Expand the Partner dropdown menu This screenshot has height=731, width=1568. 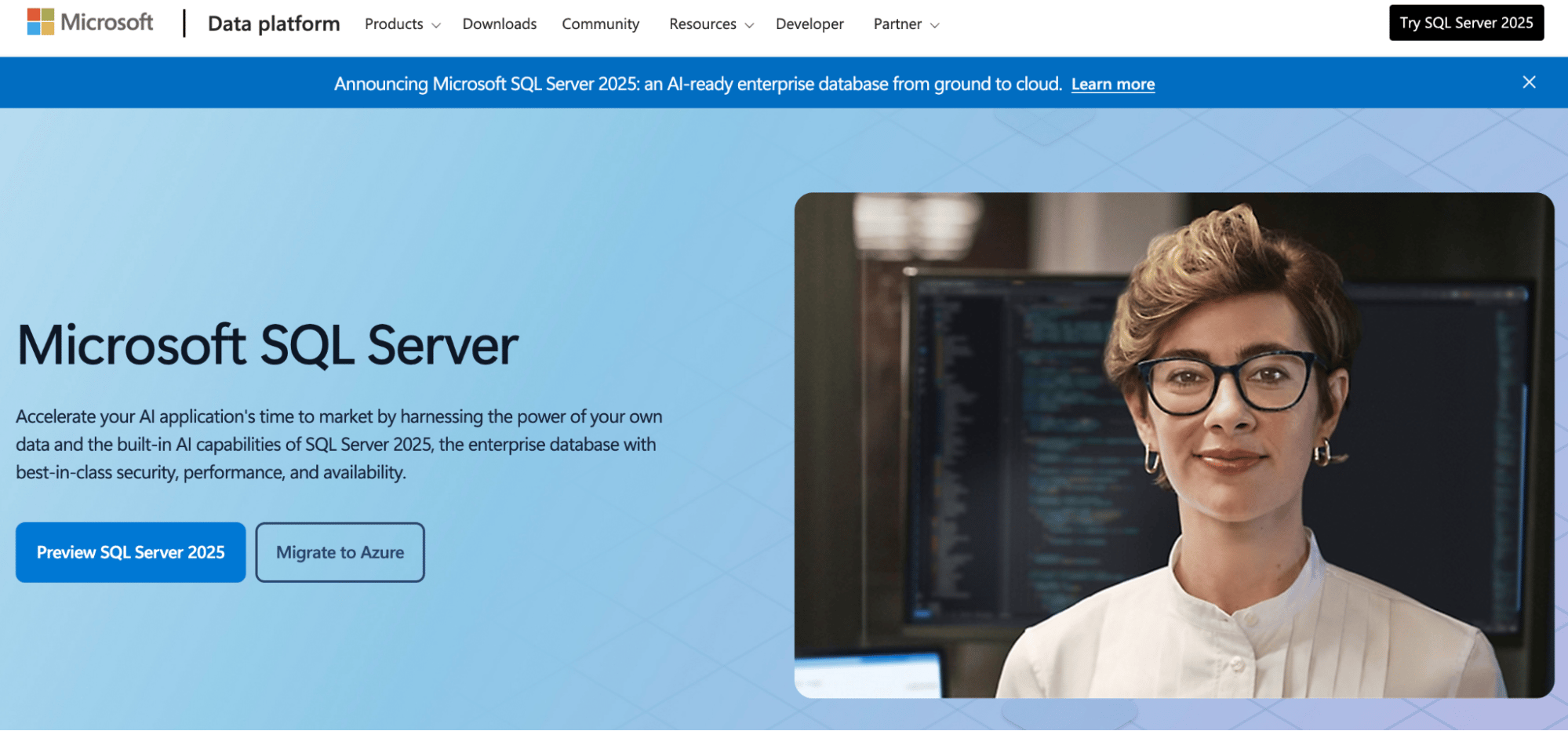pyautogui.click(x=906, y=24)
